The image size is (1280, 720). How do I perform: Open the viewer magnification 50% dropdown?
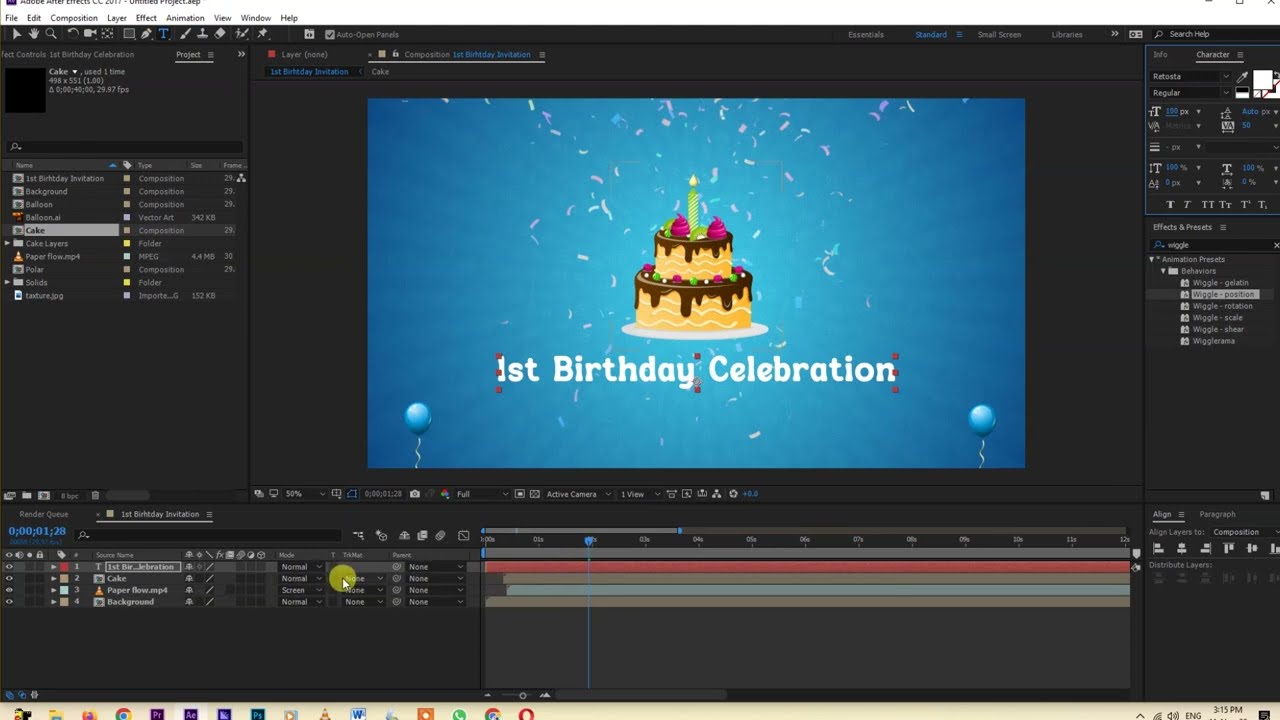pos(304,494)
